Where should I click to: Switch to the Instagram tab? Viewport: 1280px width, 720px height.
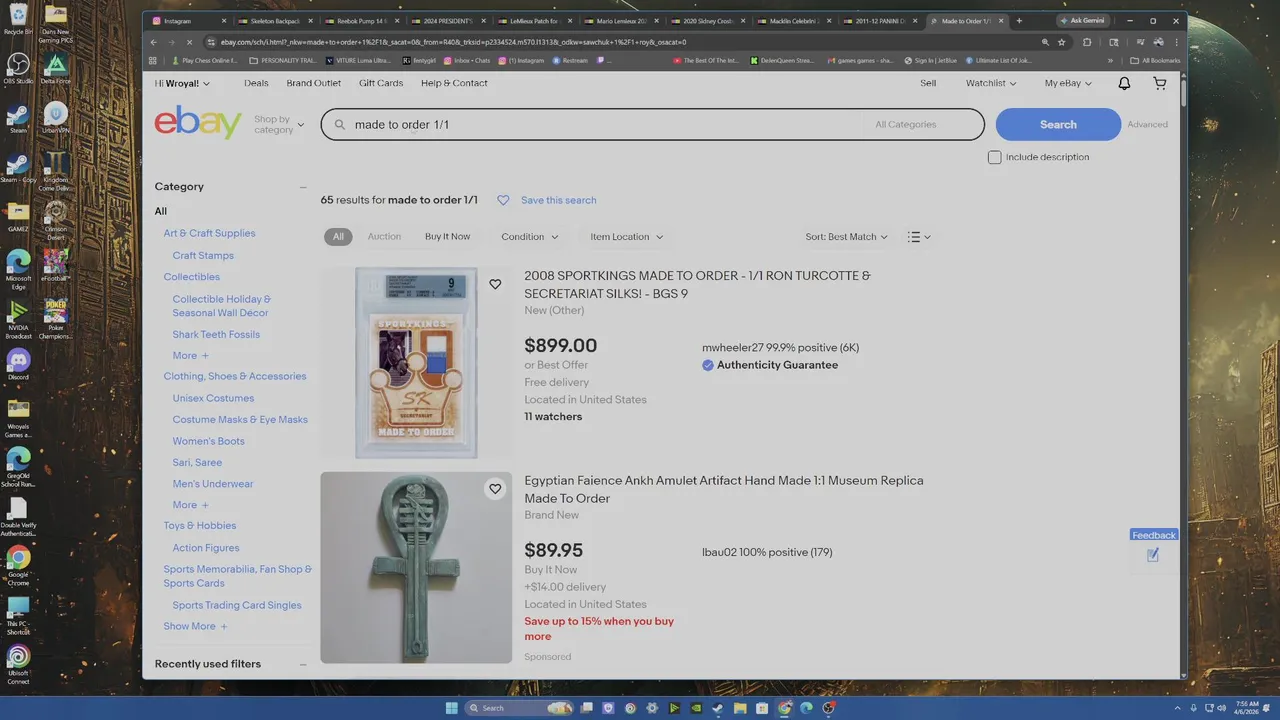click(x=189, y=21)
